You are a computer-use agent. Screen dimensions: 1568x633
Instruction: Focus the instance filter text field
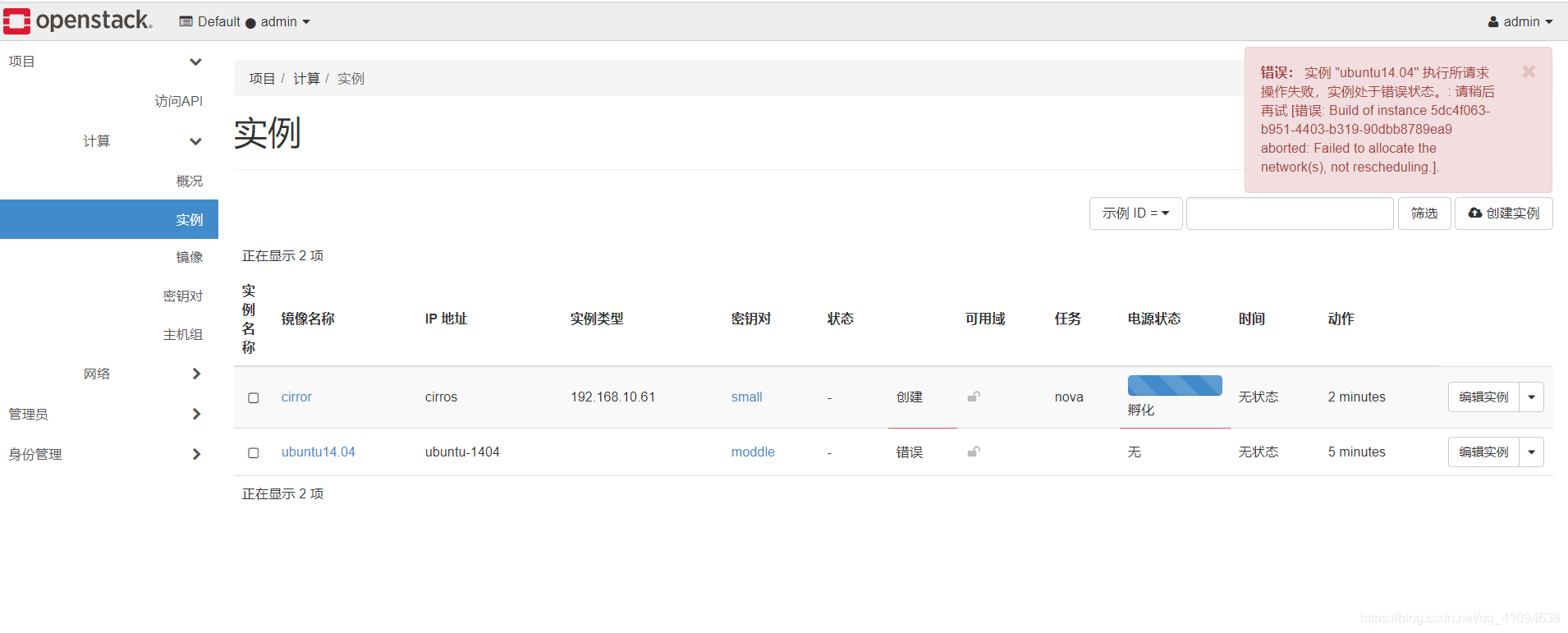(x=1290, y=213)
